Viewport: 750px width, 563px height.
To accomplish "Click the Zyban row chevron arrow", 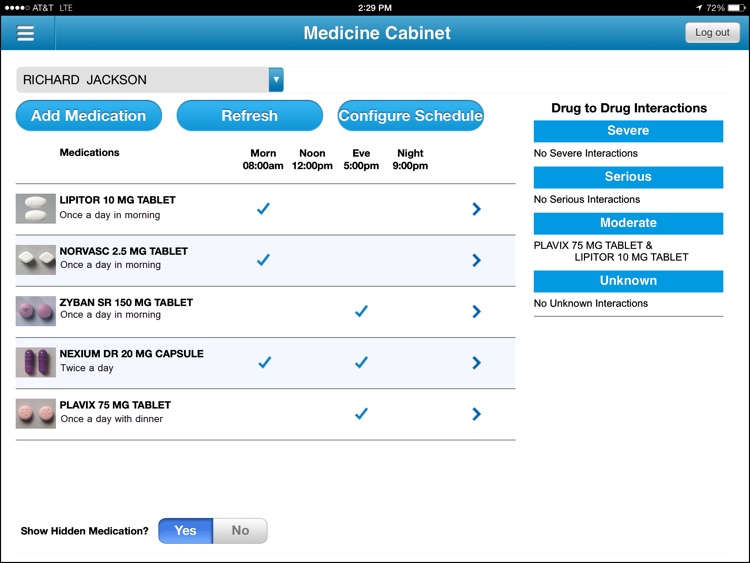I will point(476,311).
